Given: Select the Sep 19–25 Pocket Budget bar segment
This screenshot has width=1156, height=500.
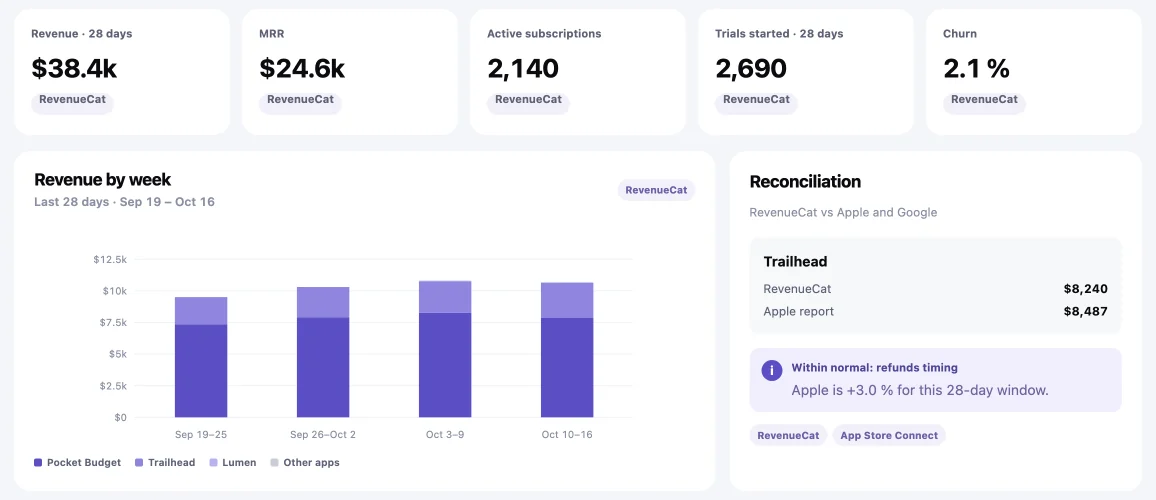Looking at the screenshot, I should 201,371.
